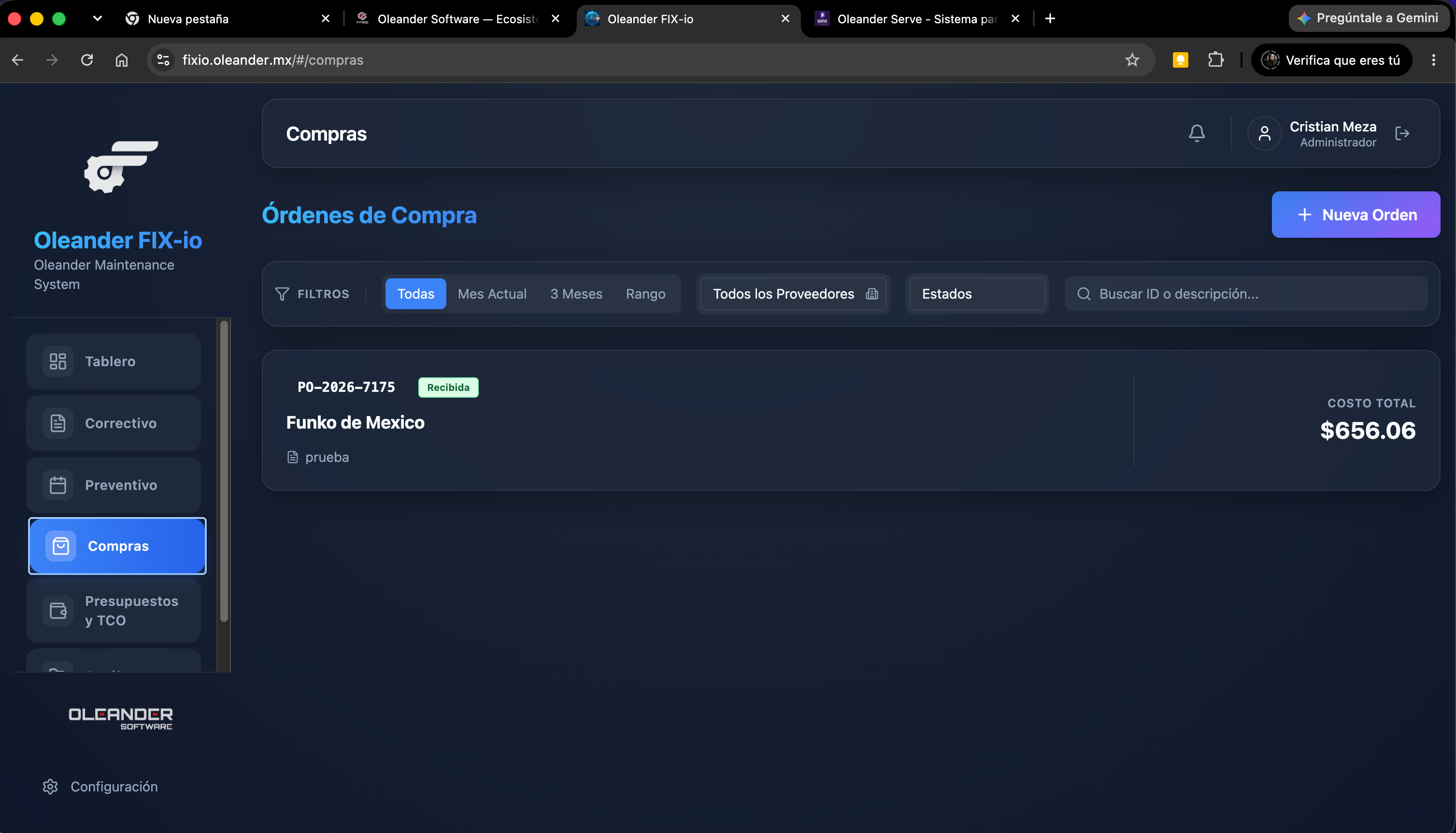Click the browser home icon
This screenshot has width=1456, height=833.
pyautogui.click(x=122, y=60)
